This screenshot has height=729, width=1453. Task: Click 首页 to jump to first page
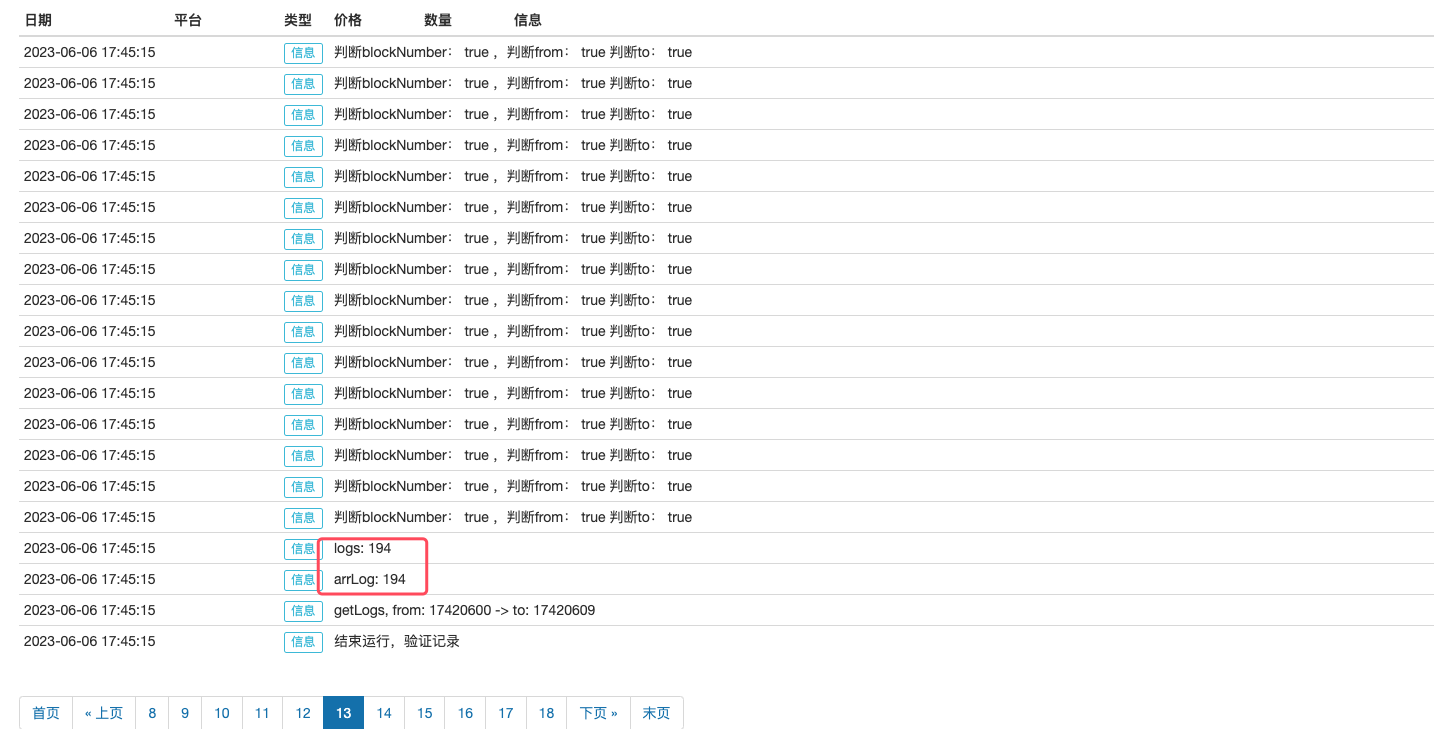[x=45, y=713]
